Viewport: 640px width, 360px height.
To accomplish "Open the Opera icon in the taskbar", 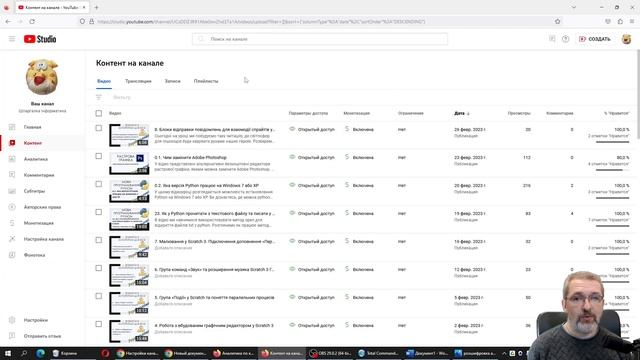I will 105,353.
